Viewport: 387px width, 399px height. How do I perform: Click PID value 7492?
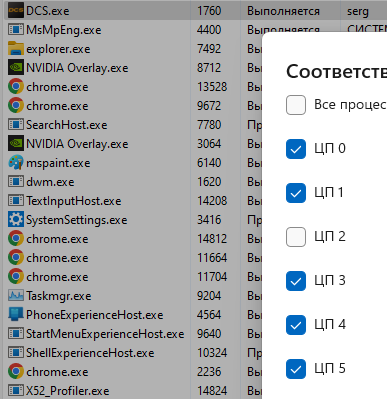(209, 49)
